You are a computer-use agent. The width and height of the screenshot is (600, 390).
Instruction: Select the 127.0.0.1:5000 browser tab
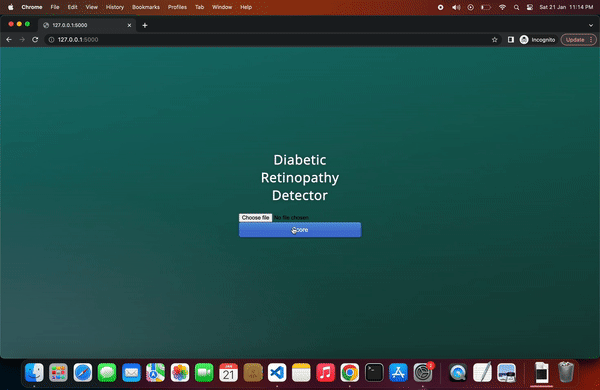87,25
